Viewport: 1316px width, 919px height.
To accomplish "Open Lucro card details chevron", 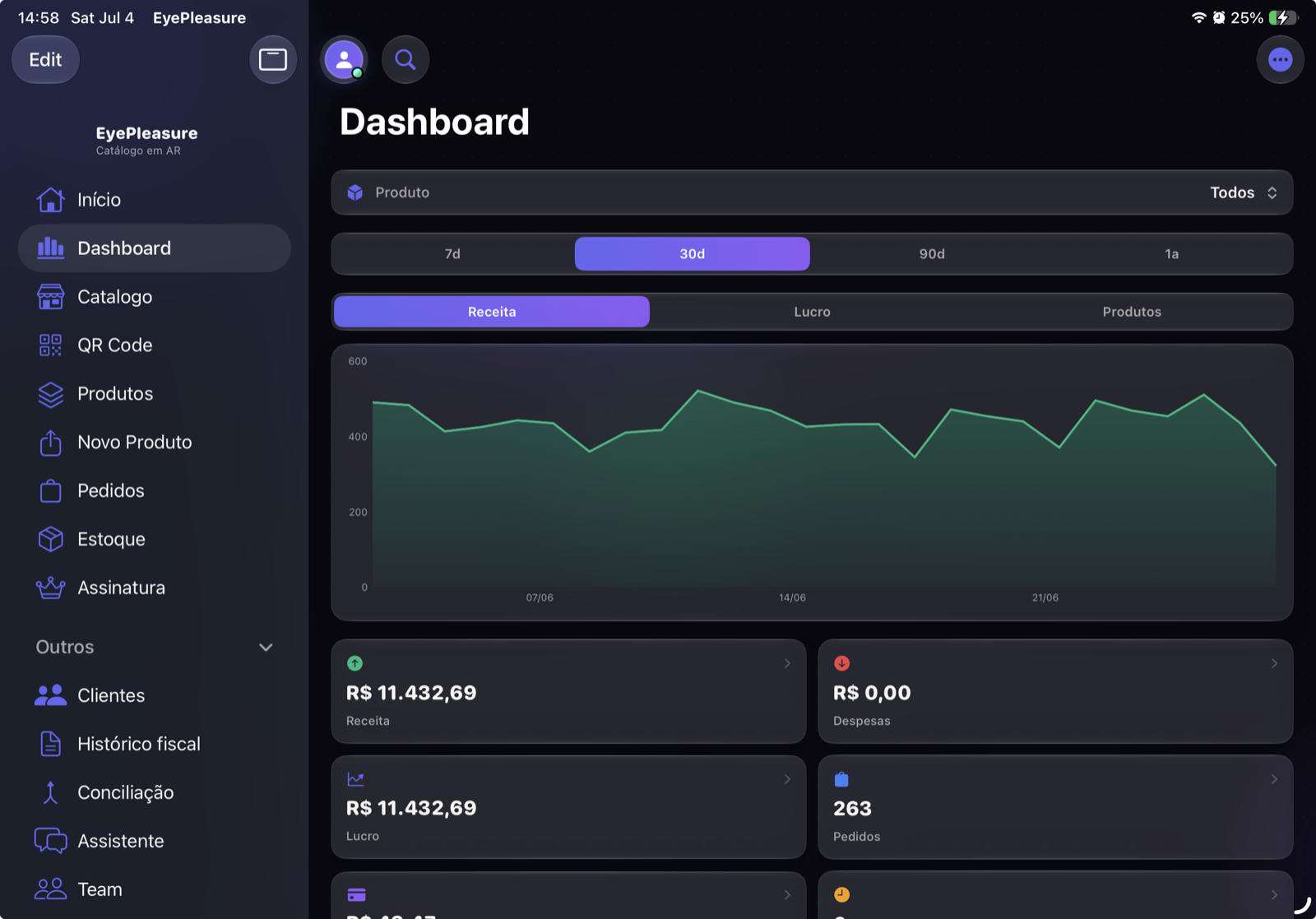I will tap(787, 779).
